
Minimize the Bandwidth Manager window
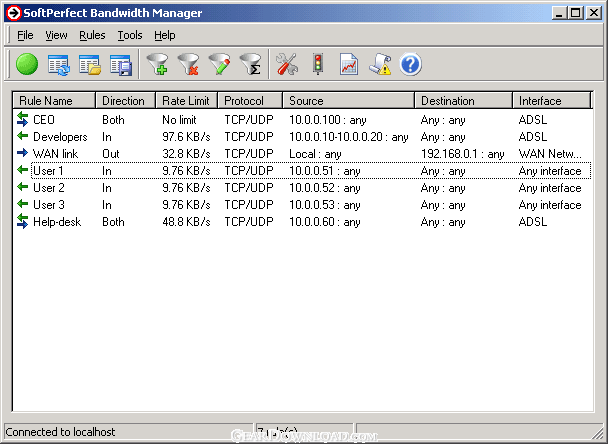pyautogui.click(x=559, y=13)
